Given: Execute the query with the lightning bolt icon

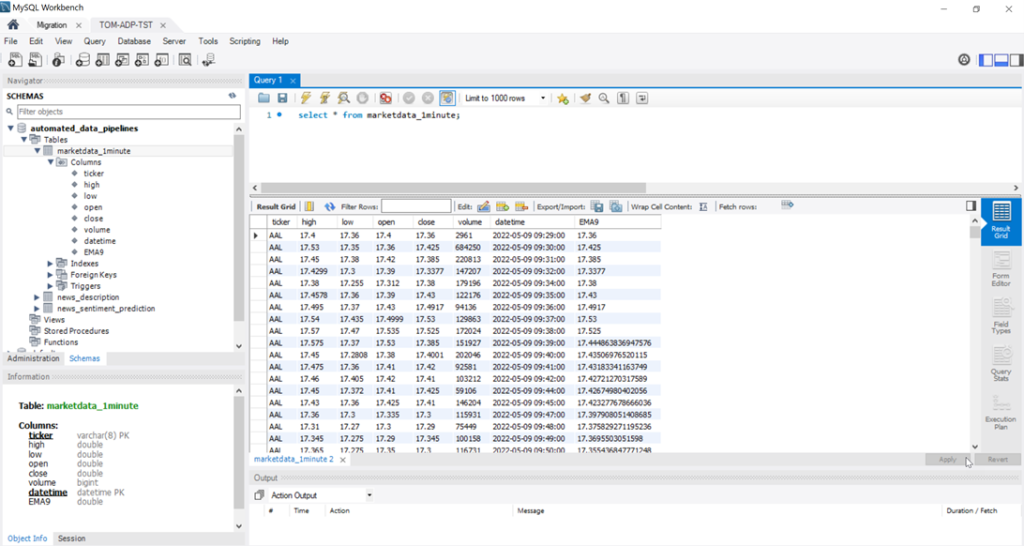Looking at the screenshot, I should (305, 98).
